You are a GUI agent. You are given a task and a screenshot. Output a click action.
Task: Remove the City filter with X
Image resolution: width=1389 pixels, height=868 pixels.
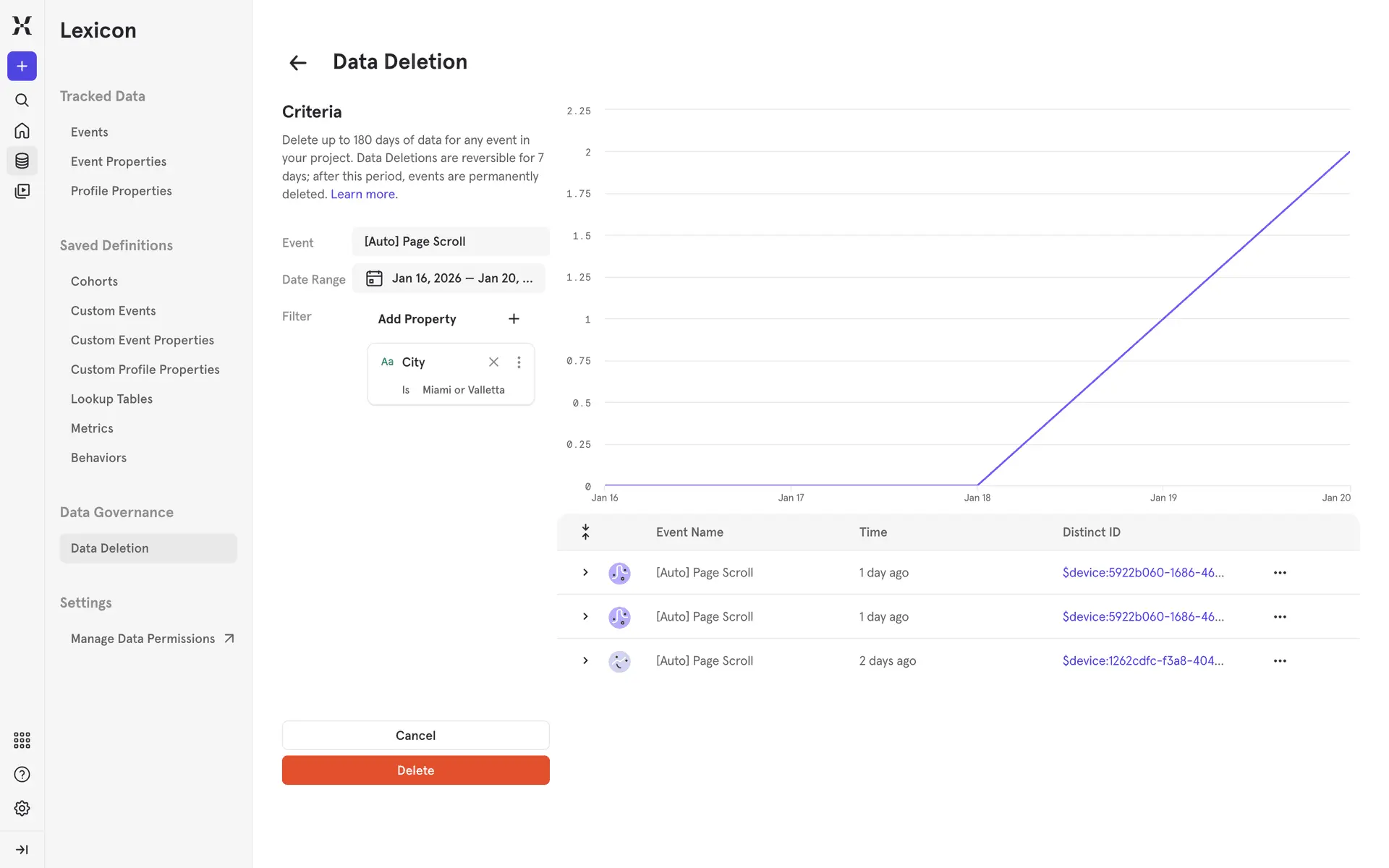click(x=493, y=362)
